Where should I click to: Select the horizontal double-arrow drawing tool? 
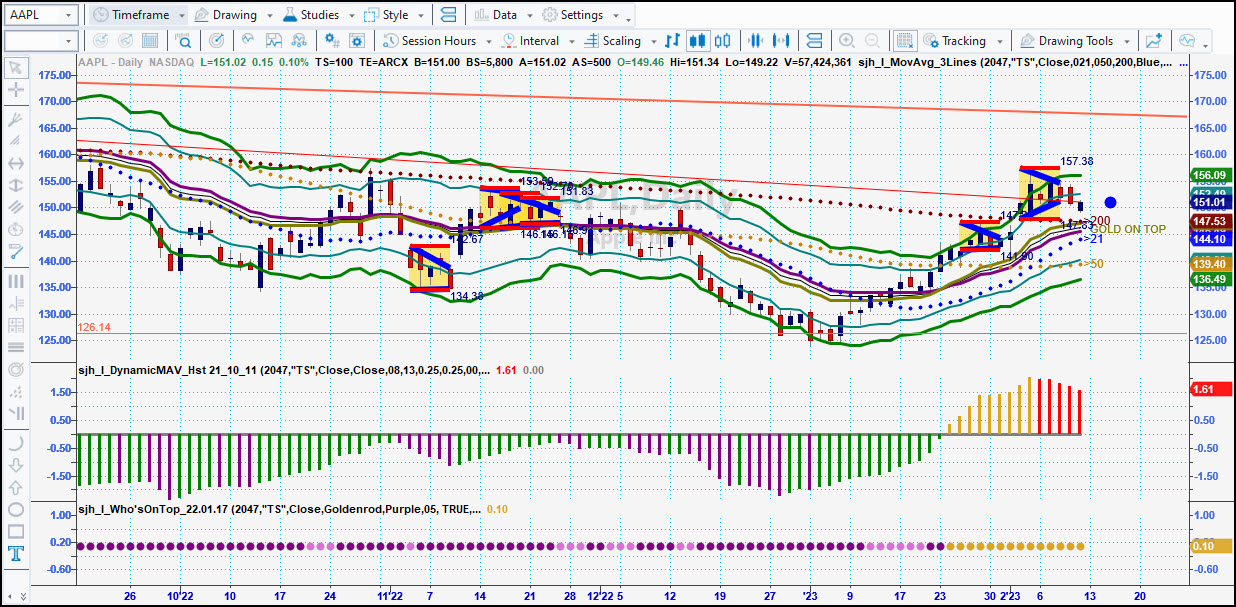coord(15,164)
